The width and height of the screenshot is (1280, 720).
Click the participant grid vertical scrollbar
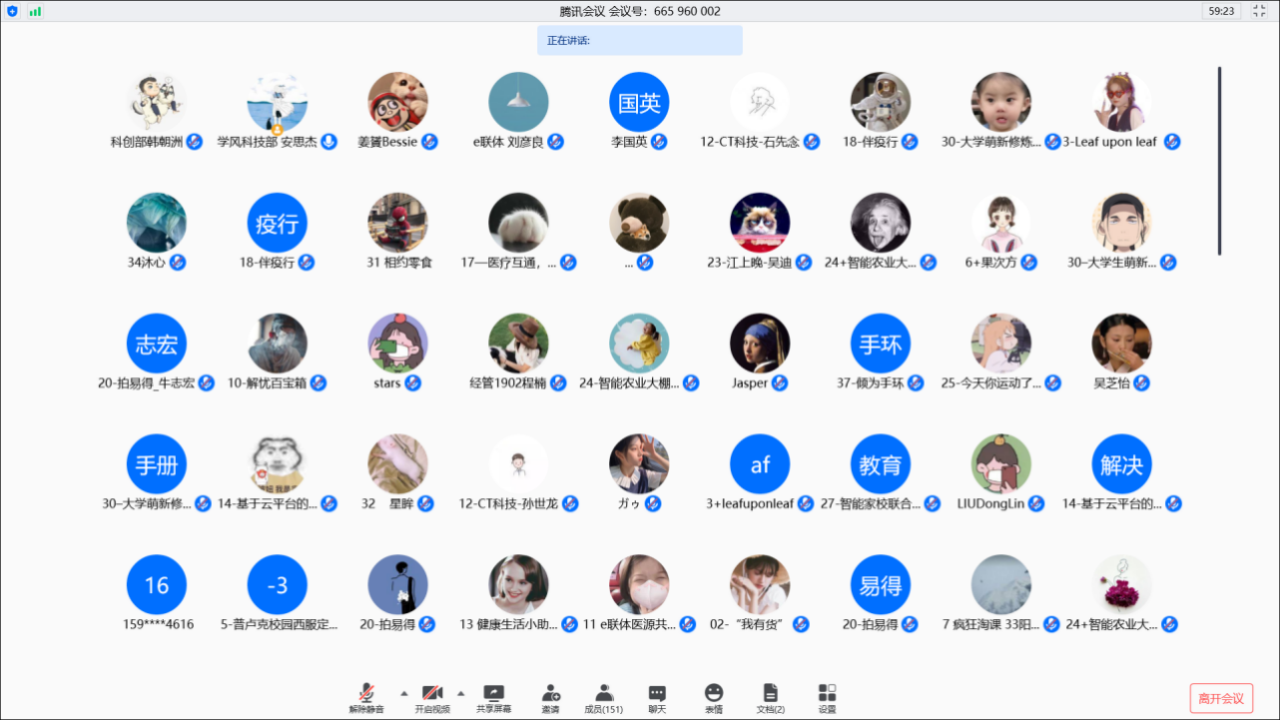tap(1219, 160)
